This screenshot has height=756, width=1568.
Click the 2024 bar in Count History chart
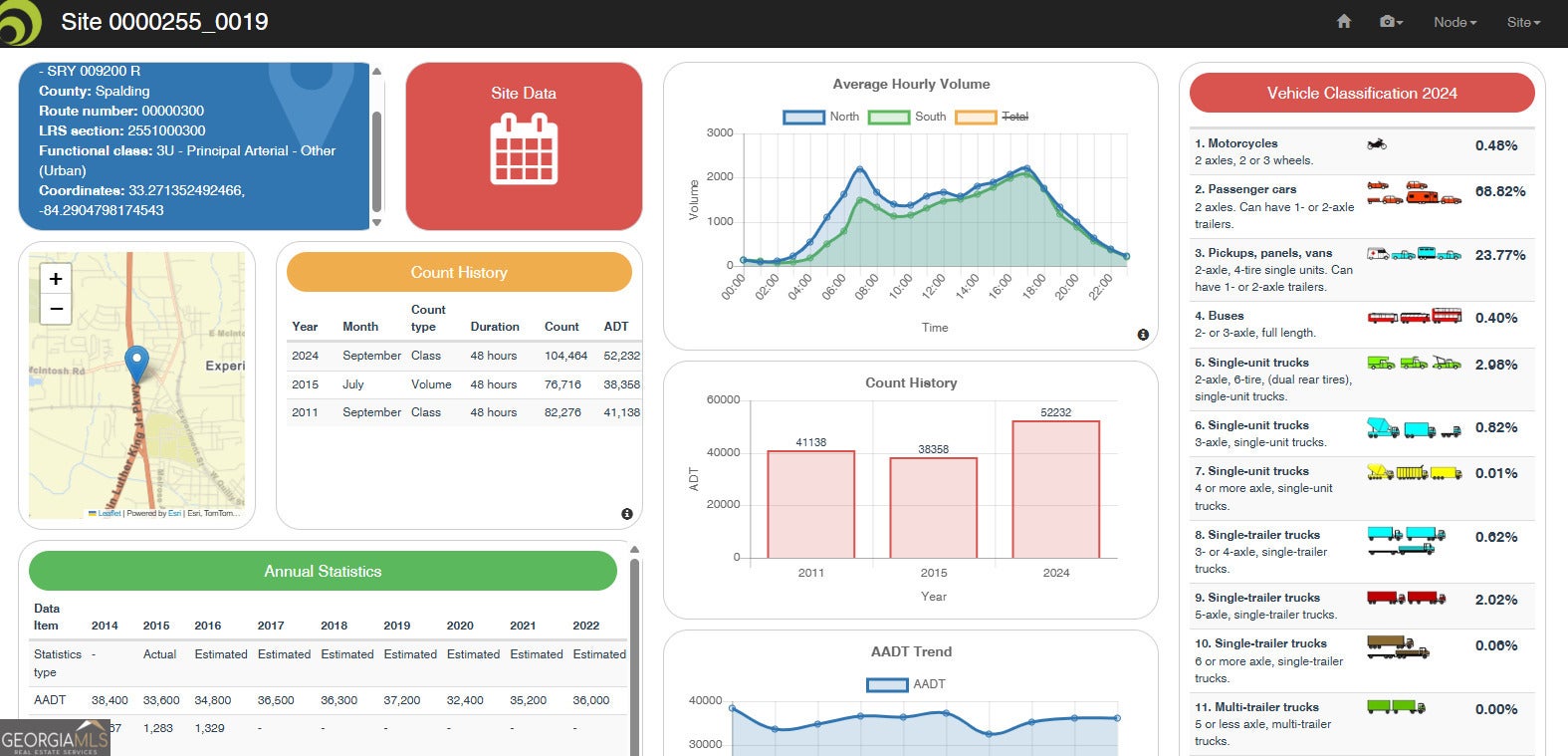click(1055, 489)
